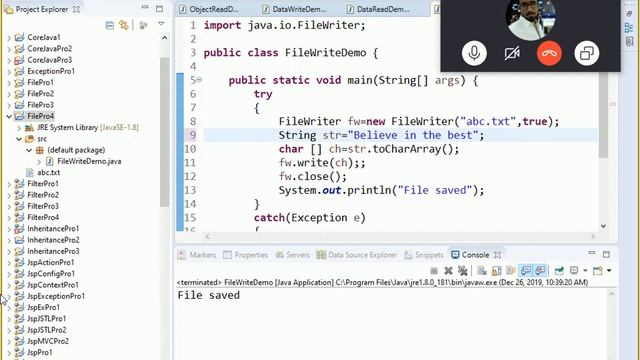Click editor vertical scrollbar thumb

pos(603,116)
